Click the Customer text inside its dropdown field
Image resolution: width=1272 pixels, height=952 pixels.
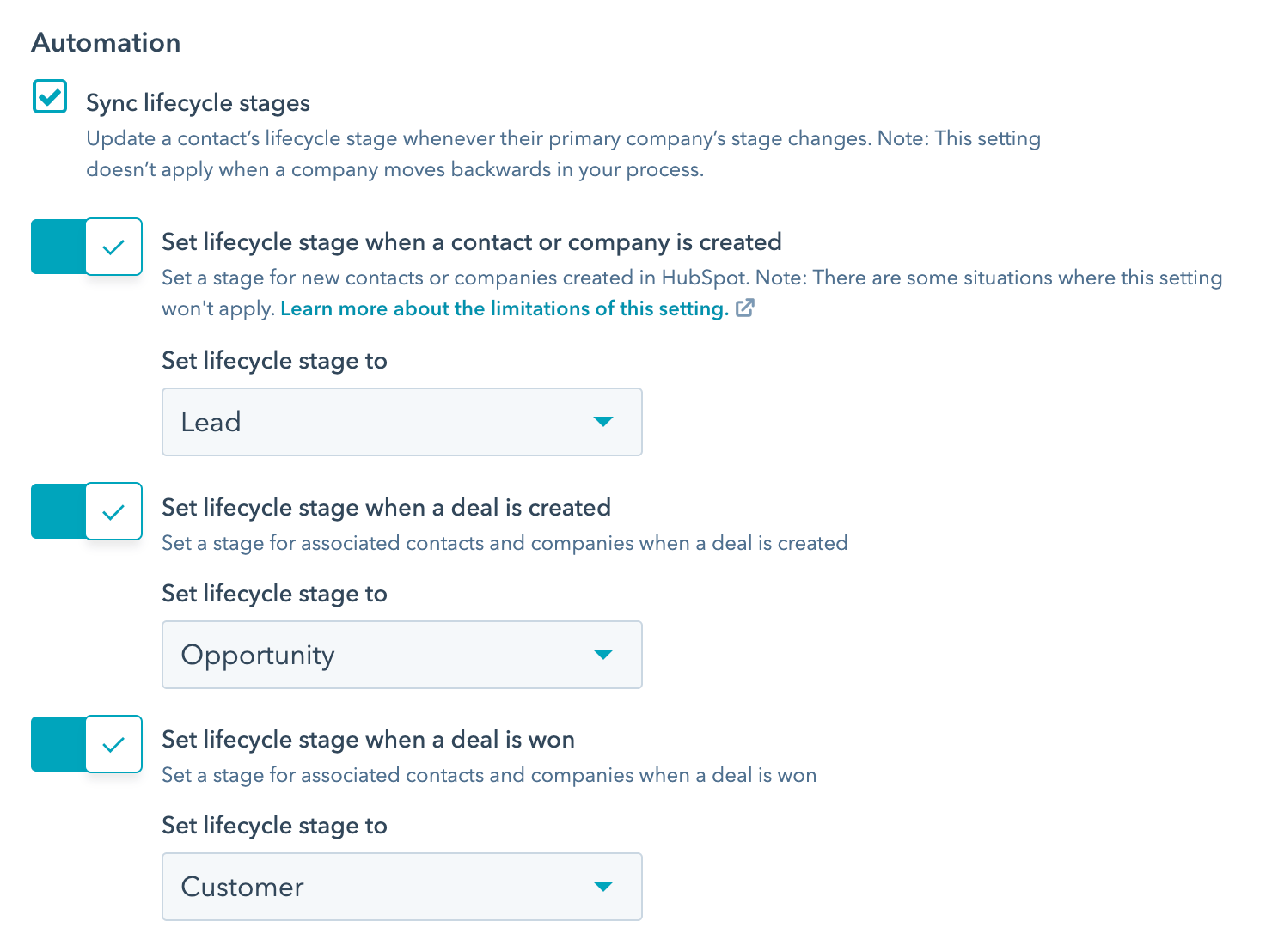[242, 887]
